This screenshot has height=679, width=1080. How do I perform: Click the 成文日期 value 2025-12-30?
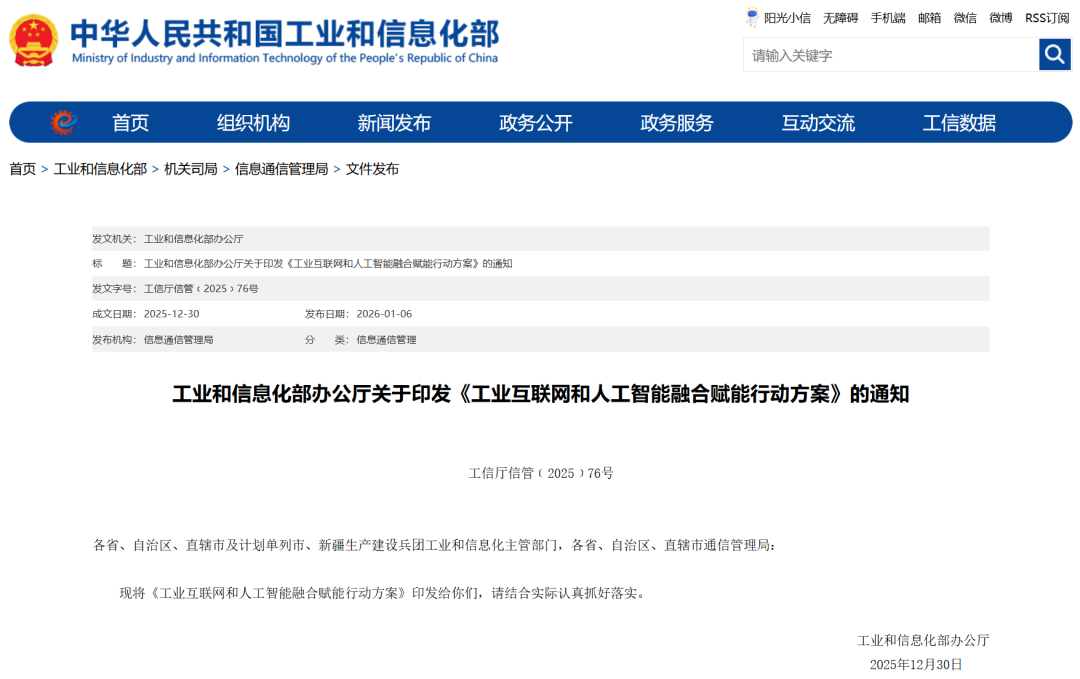pyautogui.click(x=172, y=314)
